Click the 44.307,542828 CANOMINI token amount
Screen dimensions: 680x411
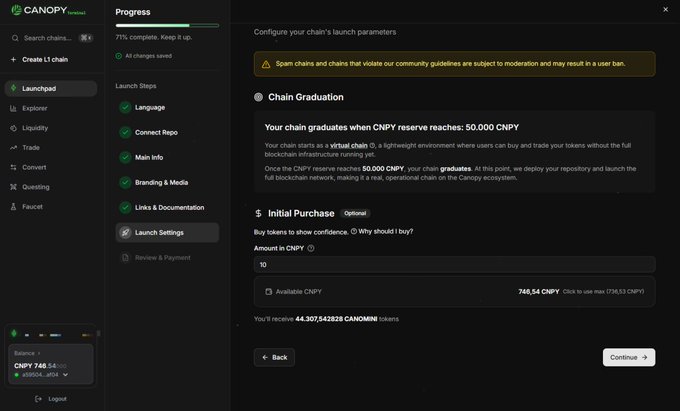tap(336, 319)
